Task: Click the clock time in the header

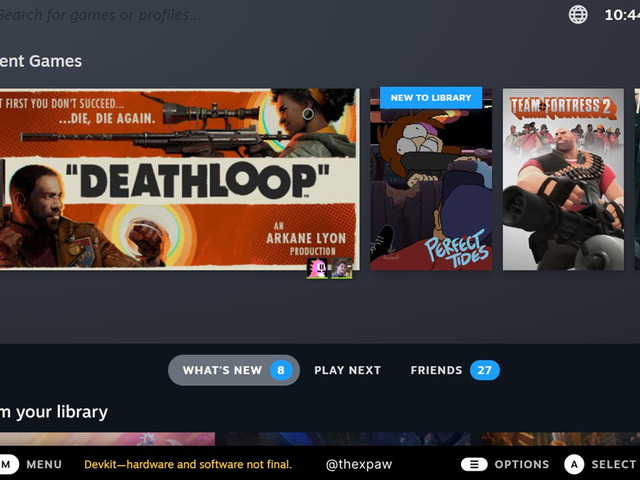Action: click(x=621, y=15)
